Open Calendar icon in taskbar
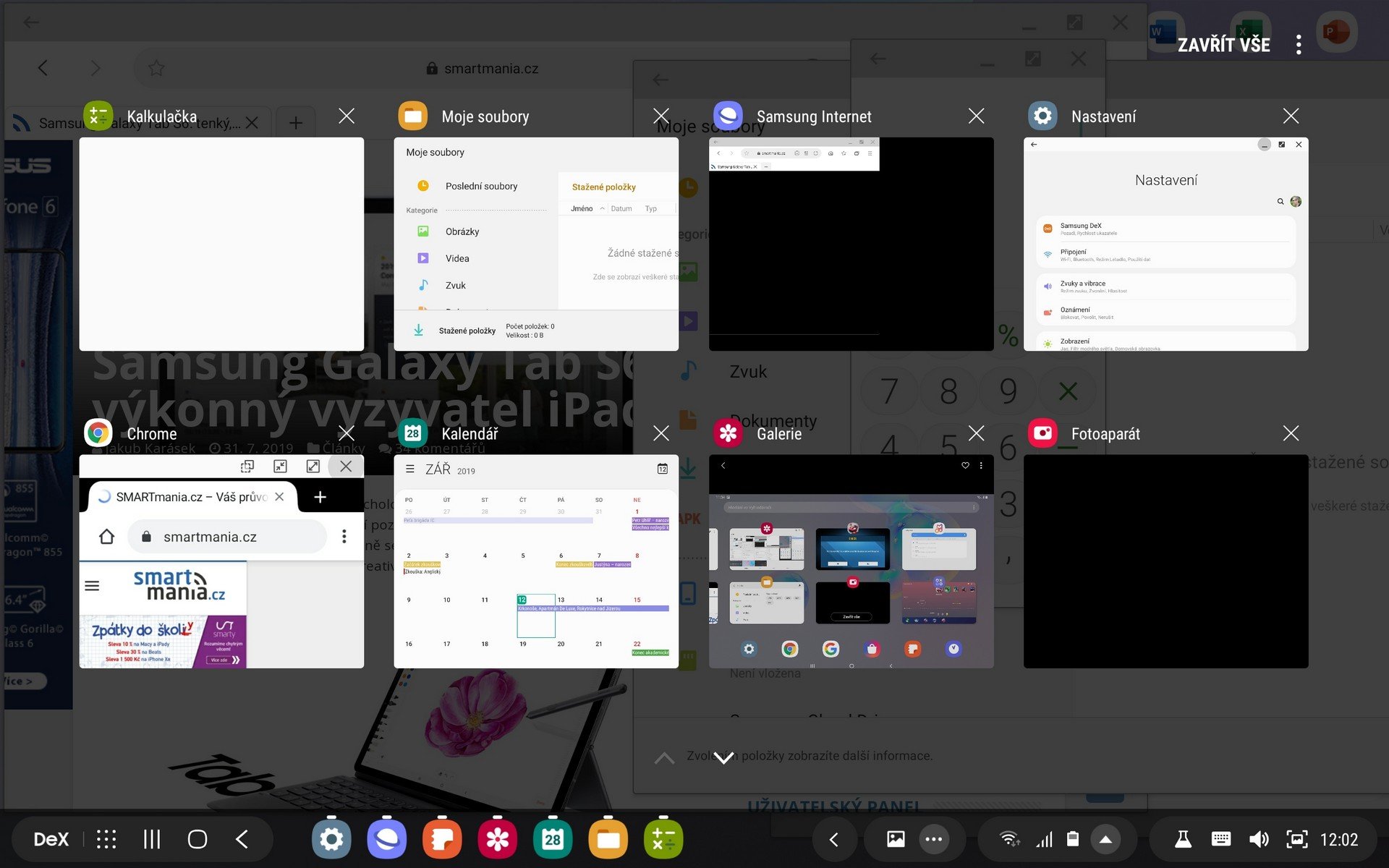The image size is (1389, 868). coord(553,839)
